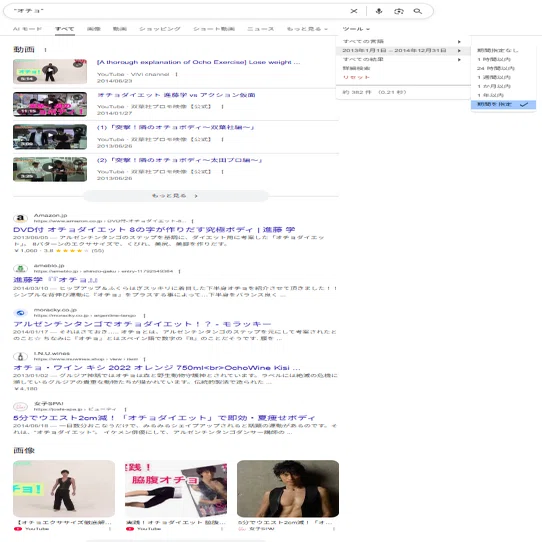Open the Amazon DVD オチョダイエット result link
This screenshot has width=542, height=542.
pos(154,230)
